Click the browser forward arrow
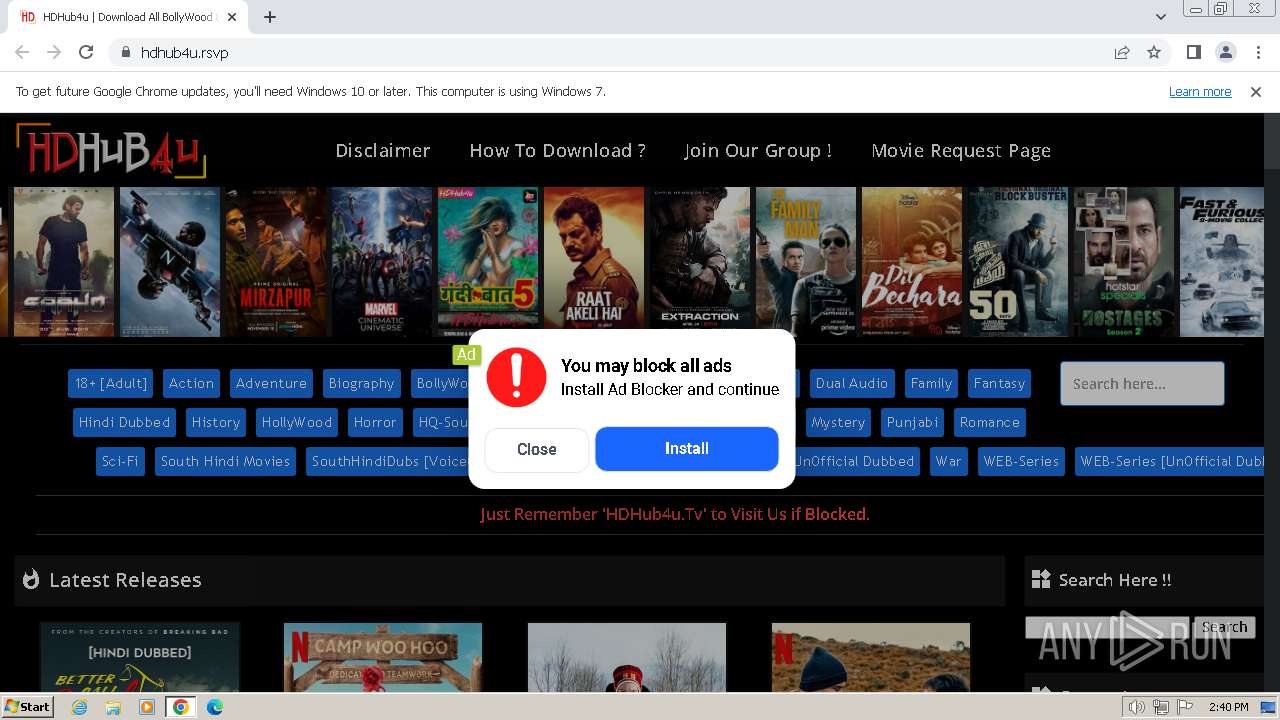Screen dimensions: 1280x720 point(54,52)
